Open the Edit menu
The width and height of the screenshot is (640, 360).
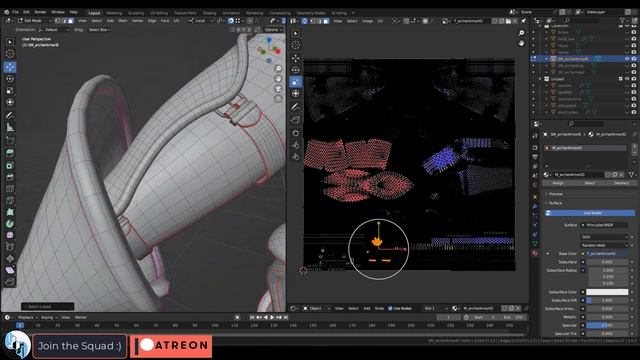26,12
